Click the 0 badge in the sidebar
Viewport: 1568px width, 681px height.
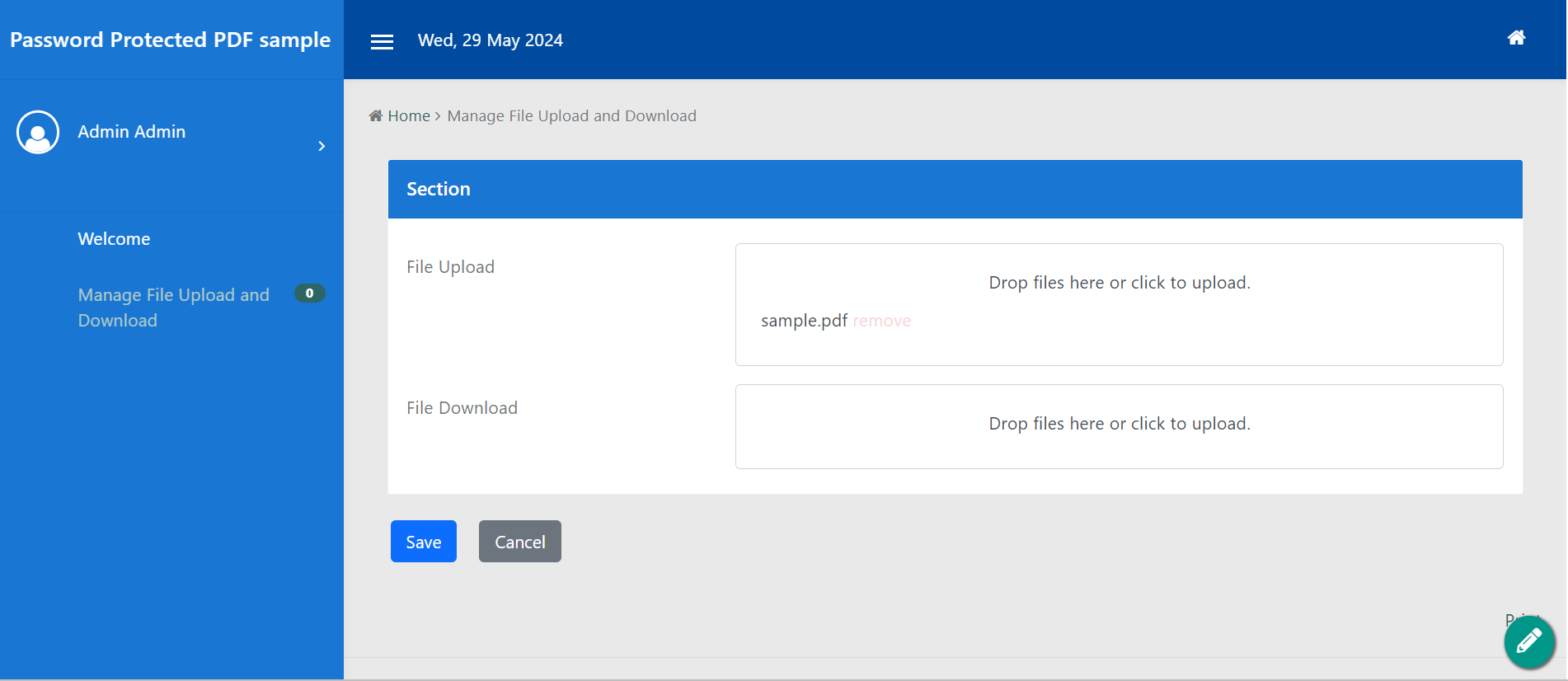tap(310, 294)
